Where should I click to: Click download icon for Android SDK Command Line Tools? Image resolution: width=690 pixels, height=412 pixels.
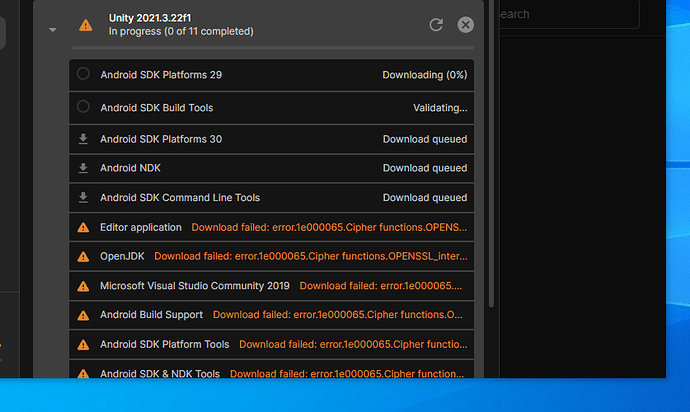[83, 198]
